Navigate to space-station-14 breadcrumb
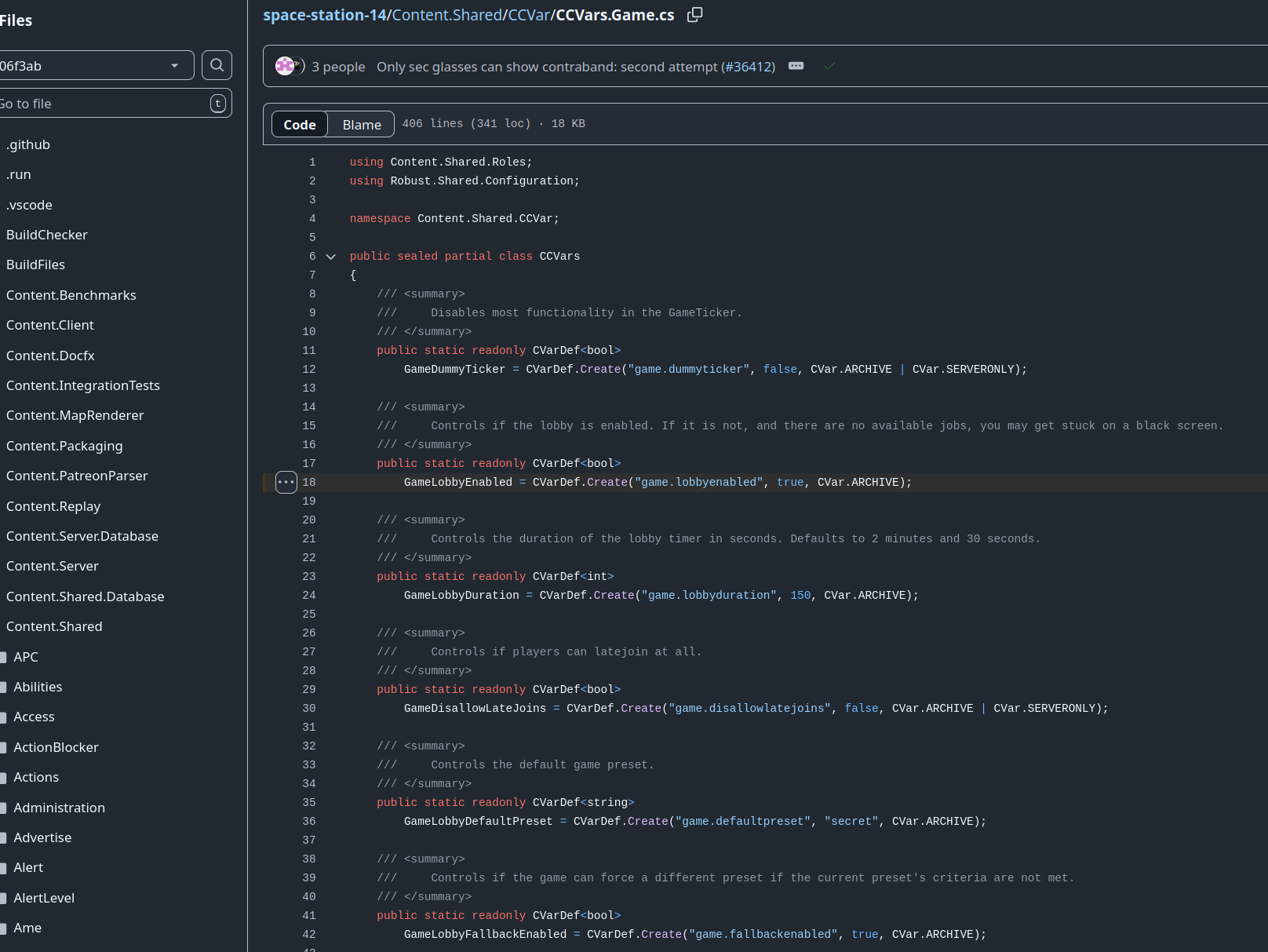The image size is (1268, 952). (x=324, y=15)
